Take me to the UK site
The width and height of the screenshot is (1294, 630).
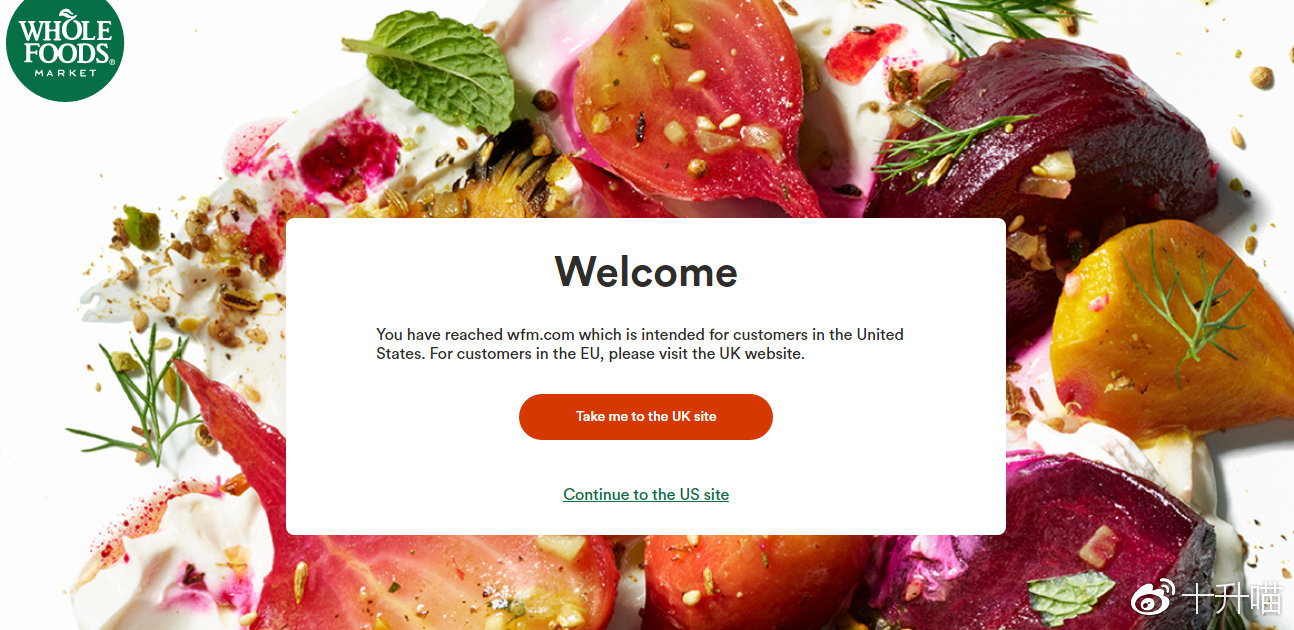click(x=646, y=417)
